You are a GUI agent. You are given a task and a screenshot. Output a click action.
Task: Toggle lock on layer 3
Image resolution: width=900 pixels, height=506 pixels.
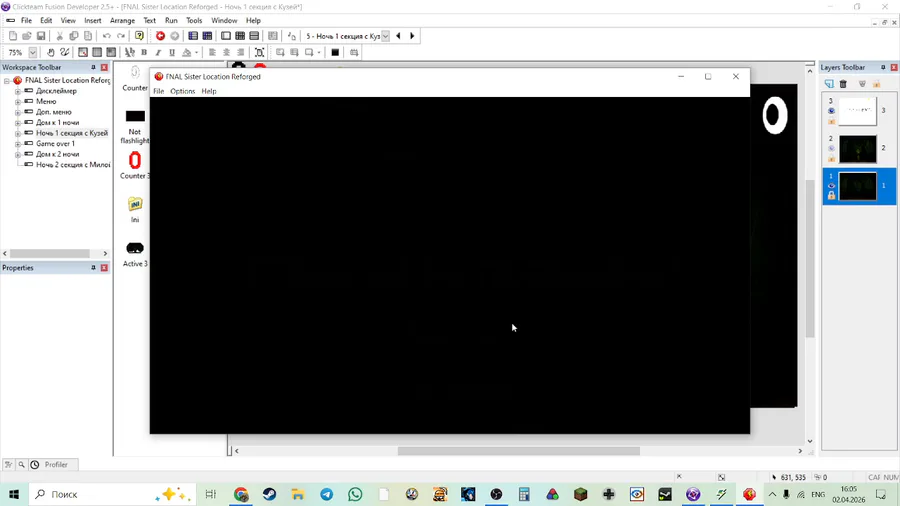[x=831, y=120]
